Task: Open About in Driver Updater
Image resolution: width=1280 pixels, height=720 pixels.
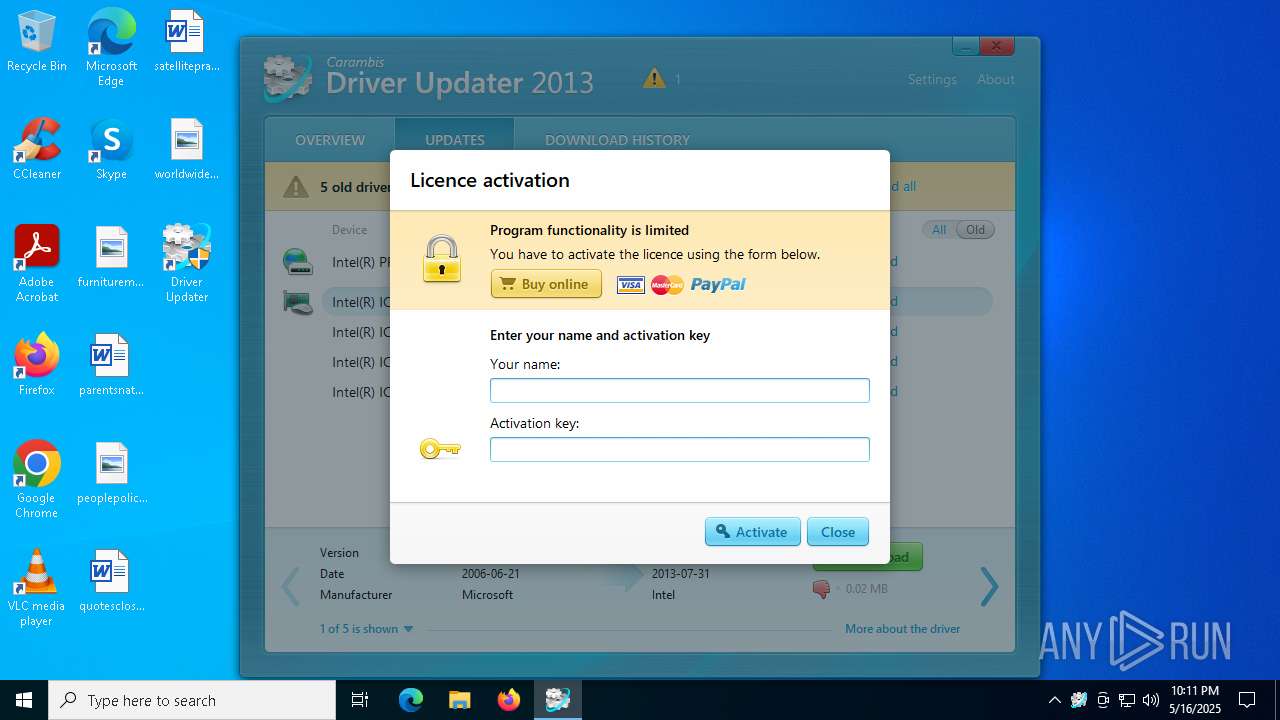Action: tap(996, 79)
